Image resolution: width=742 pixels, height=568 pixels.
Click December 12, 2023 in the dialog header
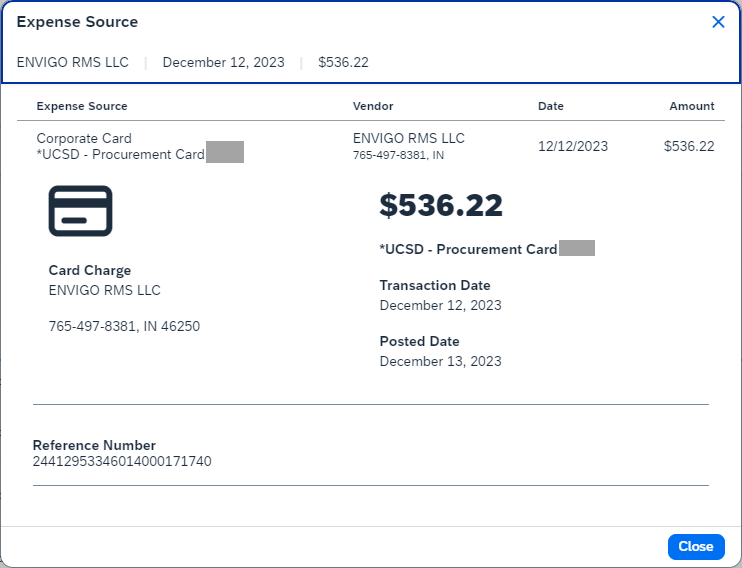(x=223, y=62)
